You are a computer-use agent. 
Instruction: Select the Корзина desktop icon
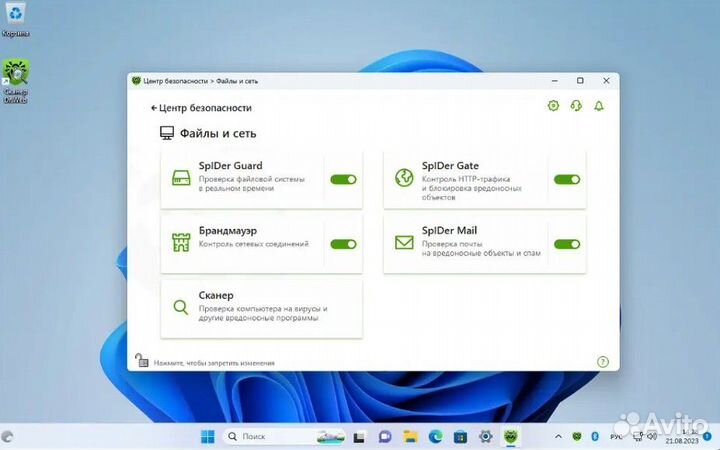click(x=16, y=19)
